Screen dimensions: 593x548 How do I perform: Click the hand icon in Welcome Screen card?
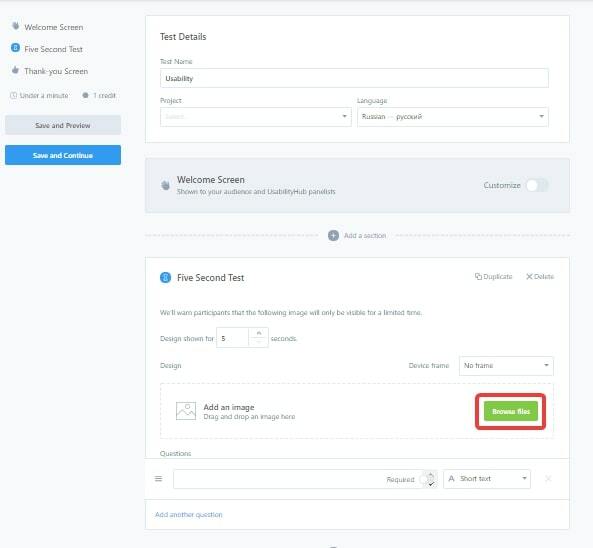[165, 185]
